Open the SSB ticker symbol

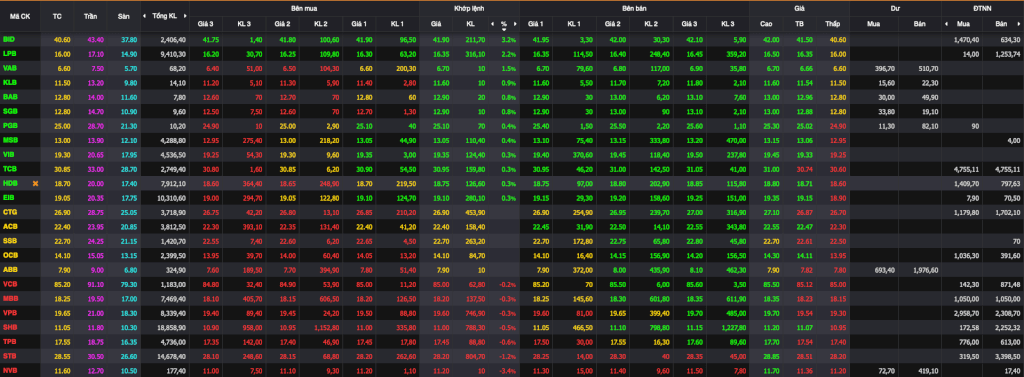10,240
